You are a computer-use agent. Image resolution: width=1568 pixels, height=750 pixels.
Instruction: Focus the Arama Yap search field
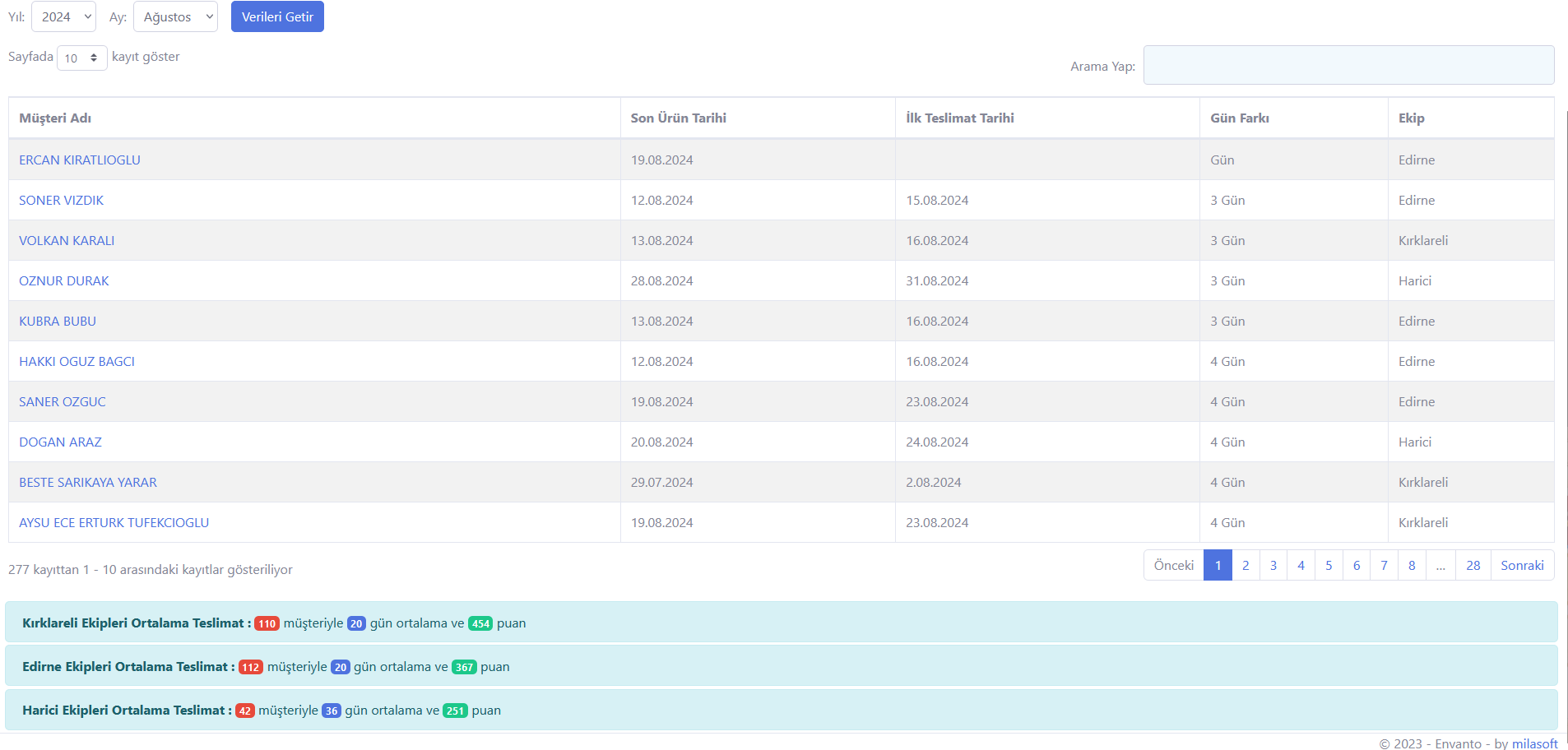point(1348,65)
